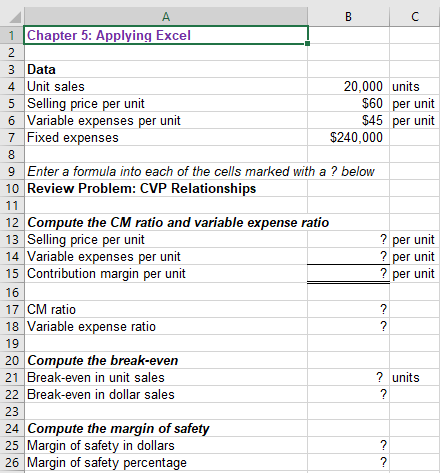Select the ? cell for Break-even in unit sales

[x=348, y=377]
